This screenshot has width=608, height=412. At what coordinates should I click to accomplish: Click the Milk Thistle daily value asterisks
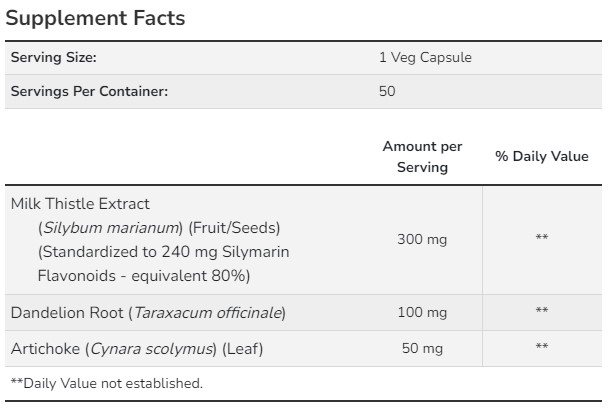point(541,239)
